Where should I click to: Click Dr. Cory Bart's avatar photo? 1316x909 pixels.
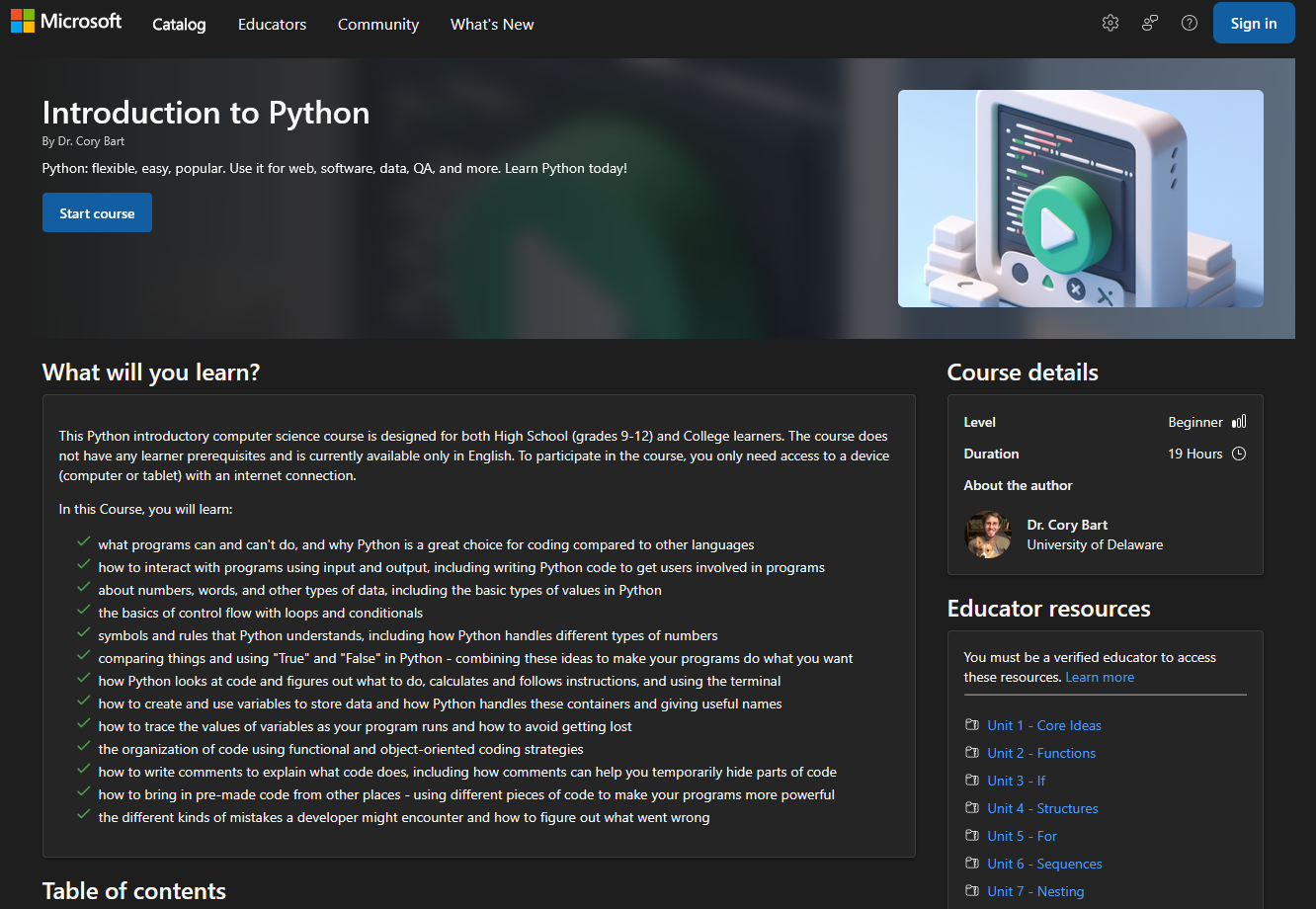coord(987,535)
